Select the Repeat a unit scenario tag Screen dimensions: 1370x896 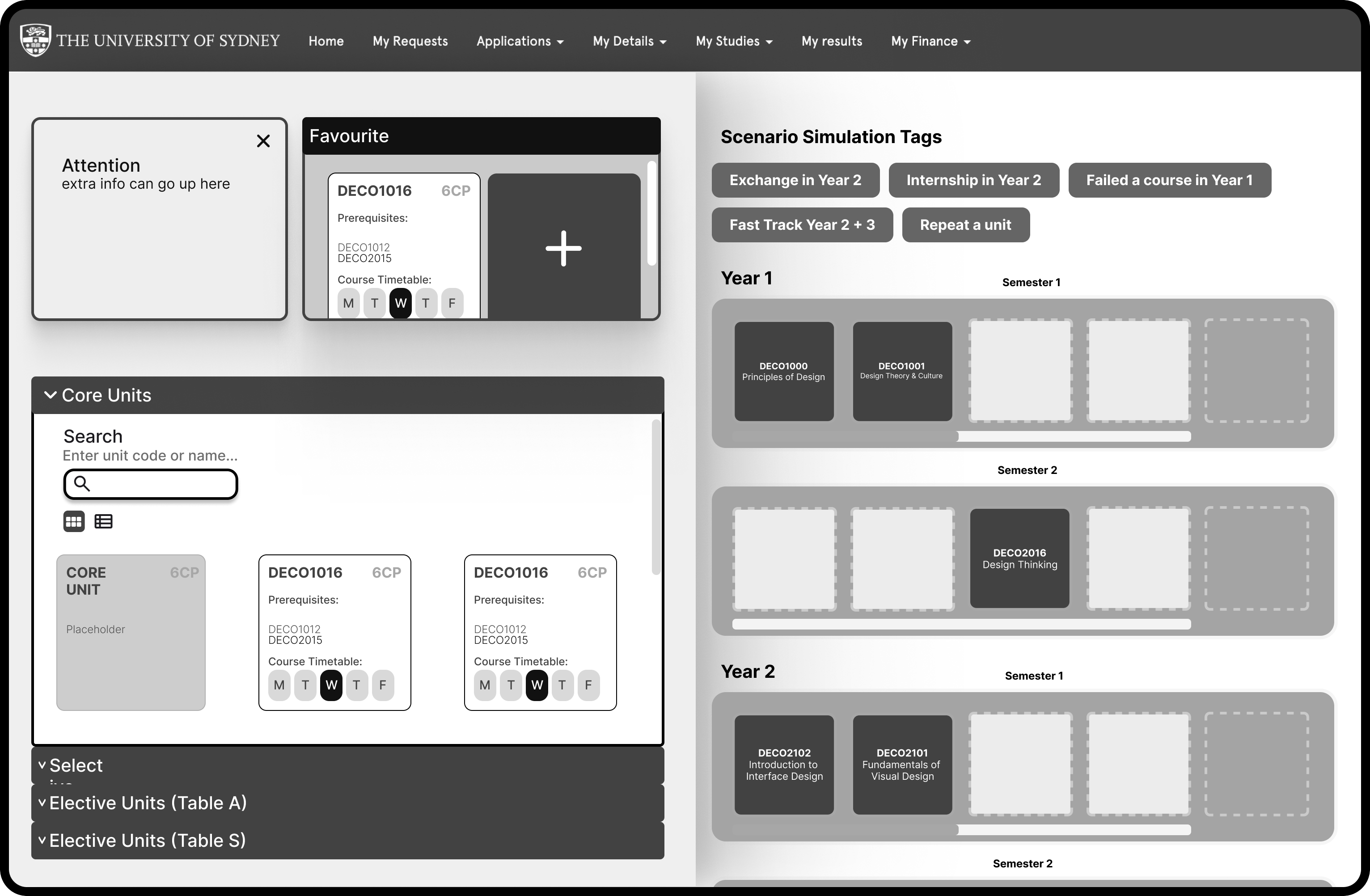pyautogui.click(x=965, y=224)
